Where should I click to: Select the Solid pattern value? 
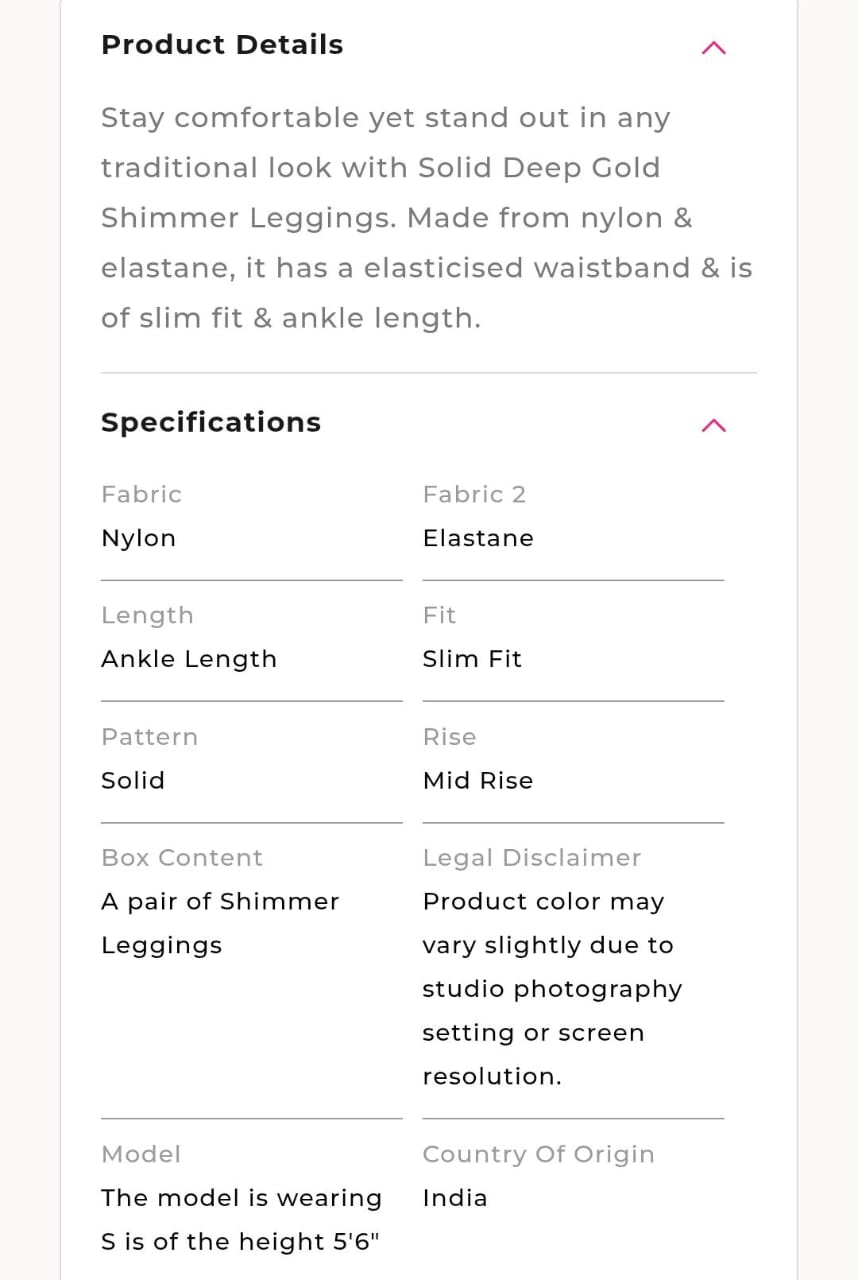(x=133, y=780)
